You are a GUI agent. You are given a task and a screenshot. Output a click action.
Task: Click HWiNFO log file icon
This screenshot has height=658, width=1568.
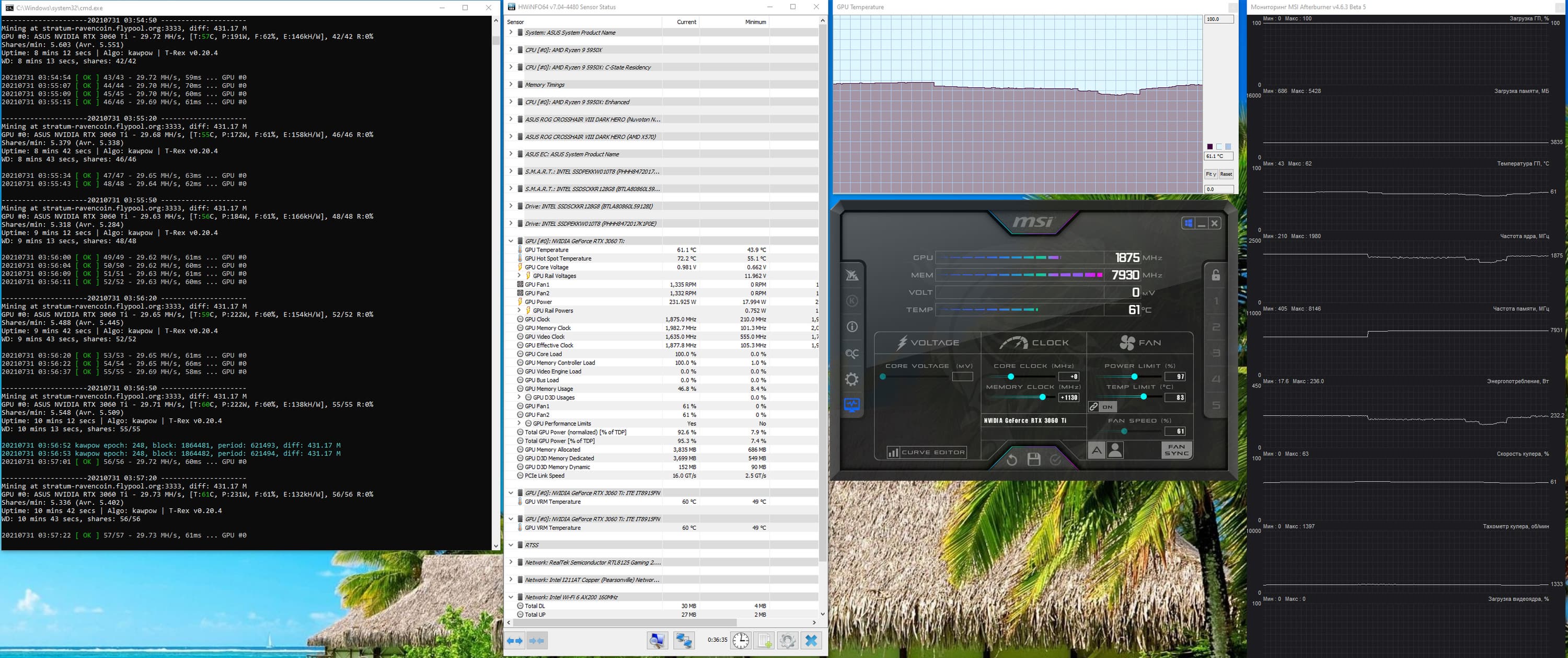[763, 640]
